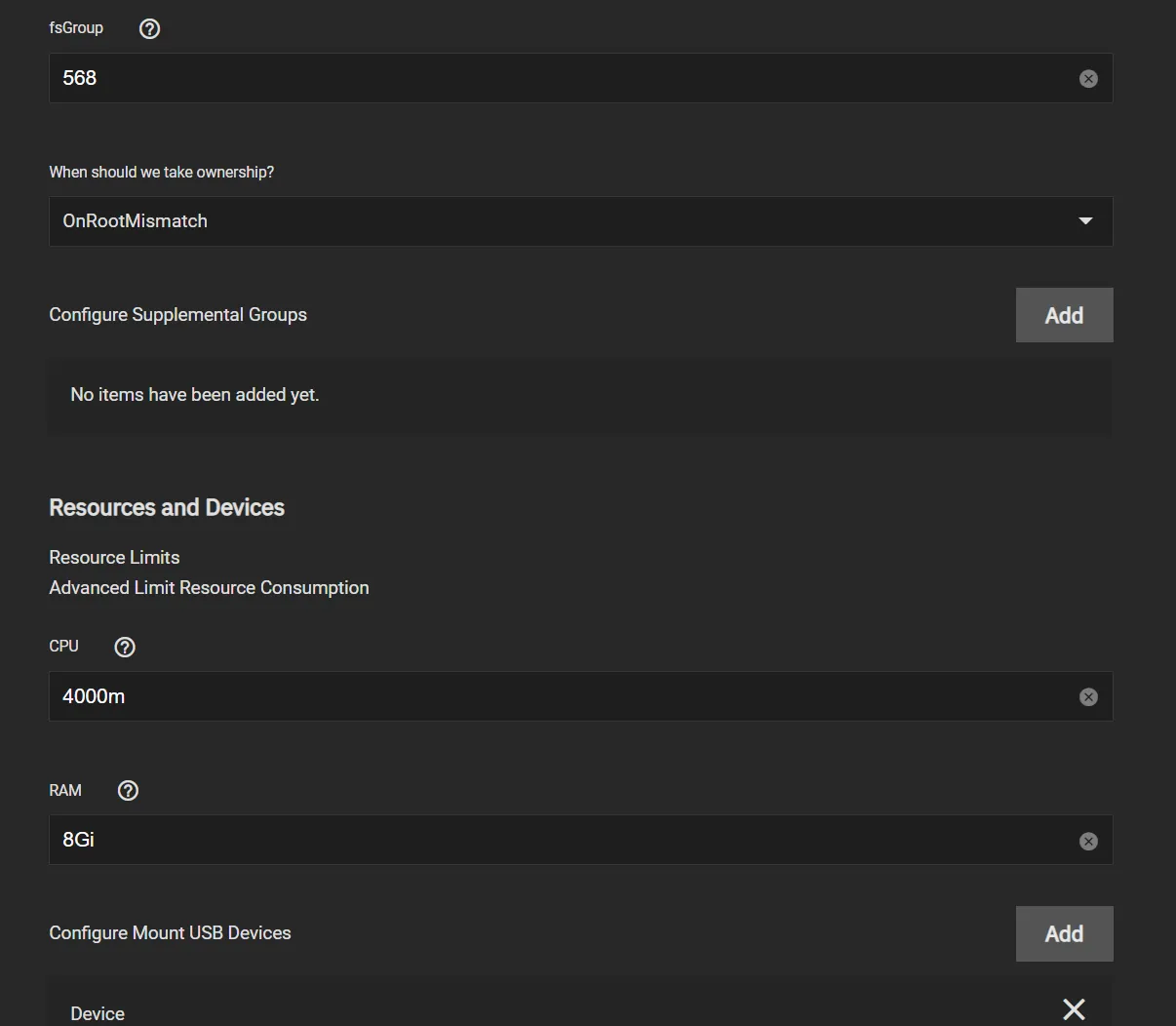Toggle the Resource Limits setting
This screenshot has height=1026, width=1176.
114,557
